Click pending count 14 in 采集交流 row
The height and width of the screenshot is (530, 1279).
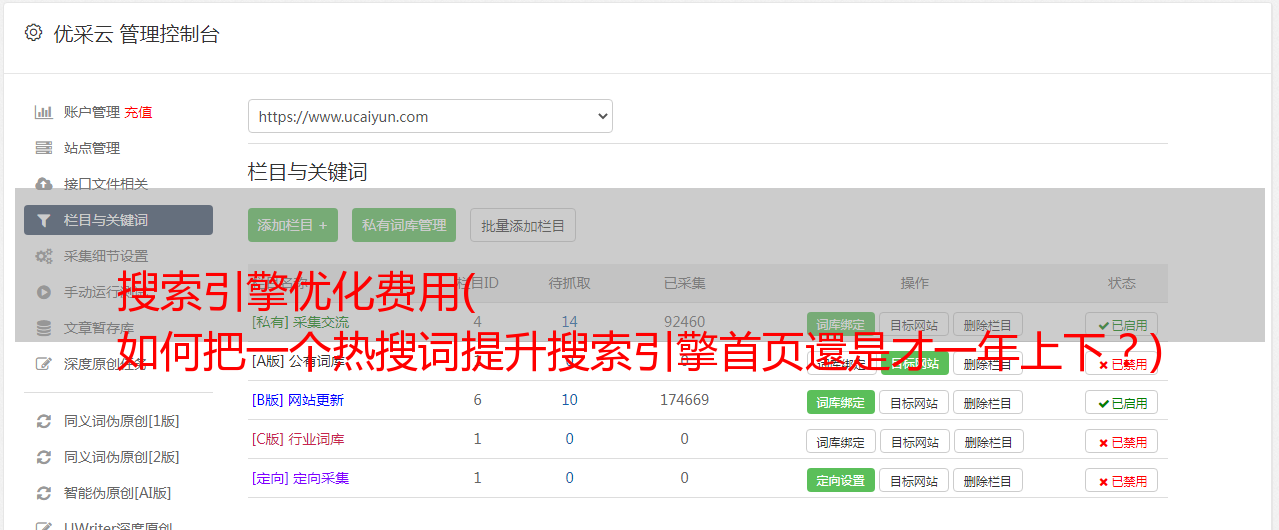[570, 322]
